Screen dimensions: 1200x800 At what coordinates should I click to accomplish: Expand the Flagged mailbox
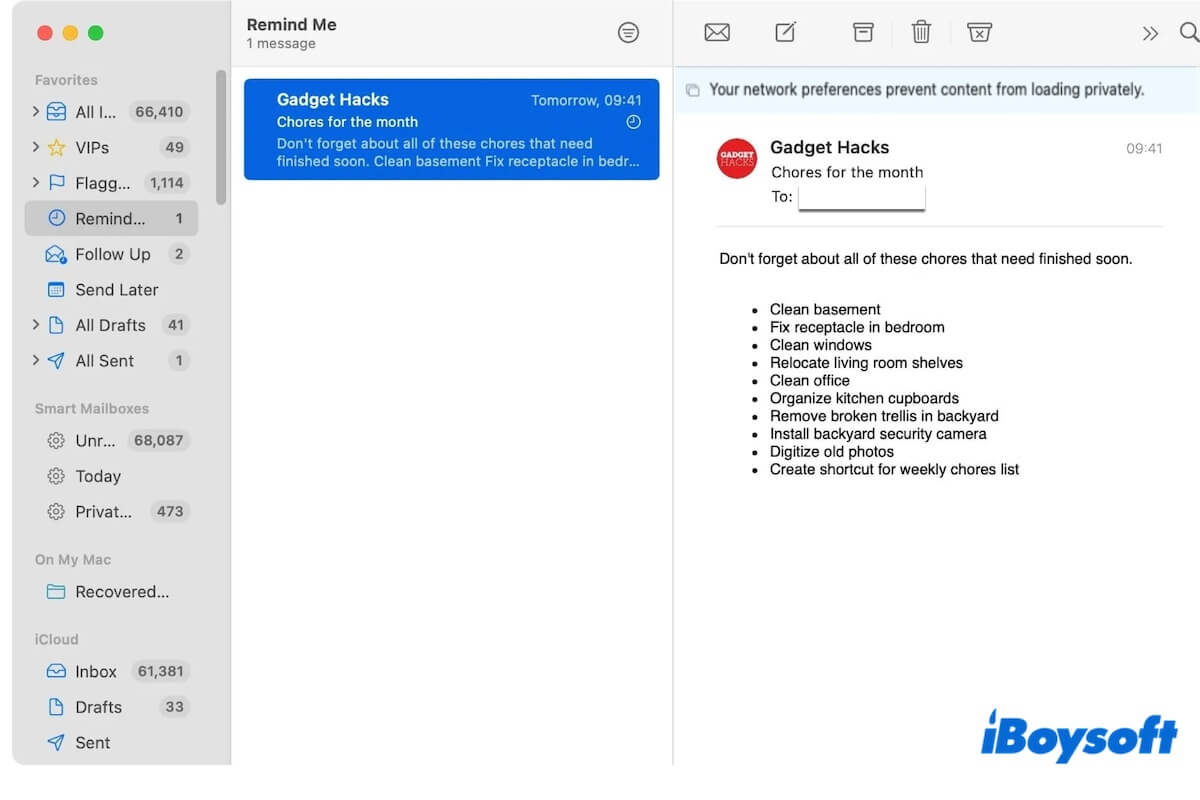click(36, 183)
